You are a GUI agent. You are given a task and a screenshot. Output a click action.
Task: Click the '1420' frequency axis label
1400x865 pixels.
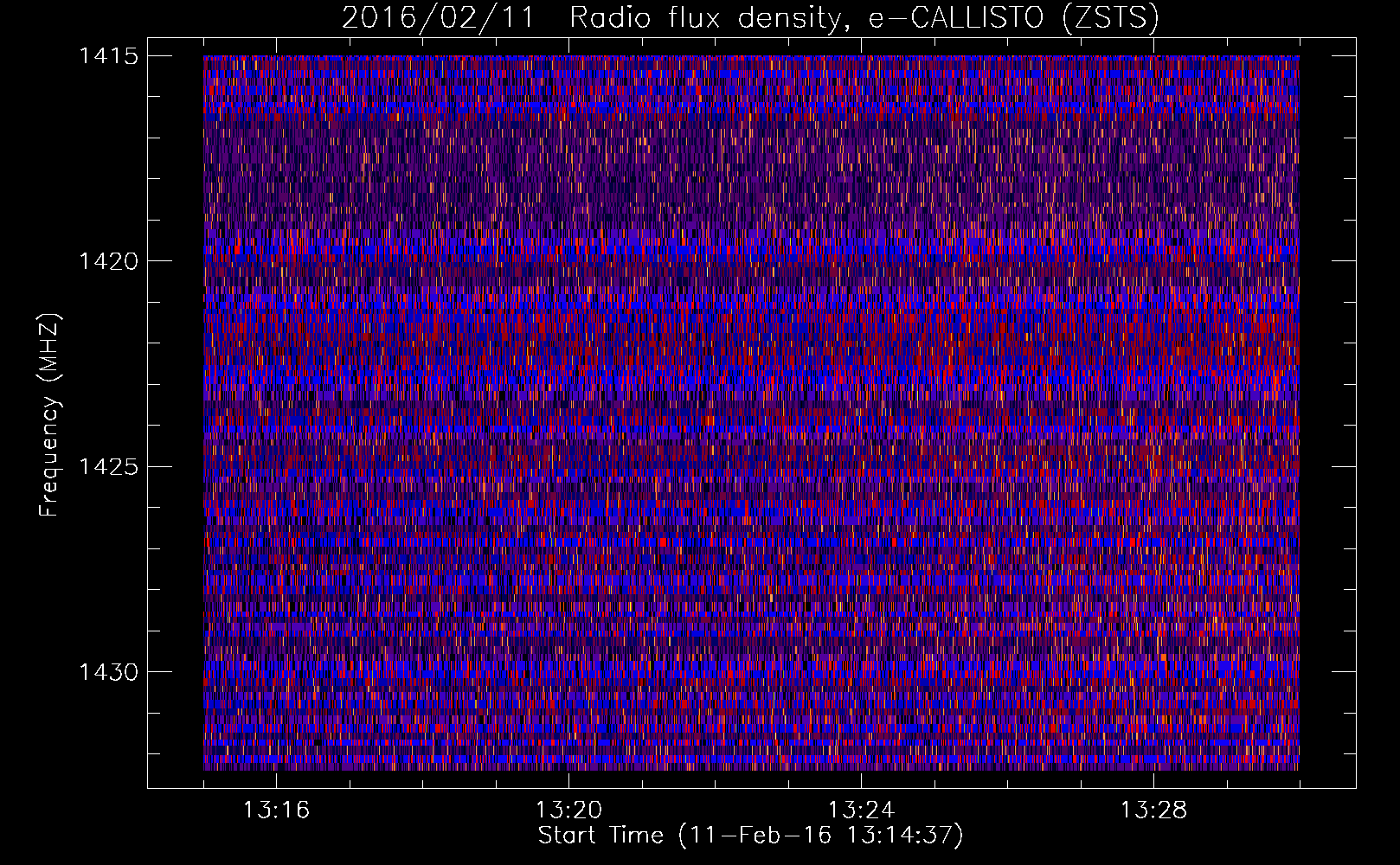[x=108, y=261]
